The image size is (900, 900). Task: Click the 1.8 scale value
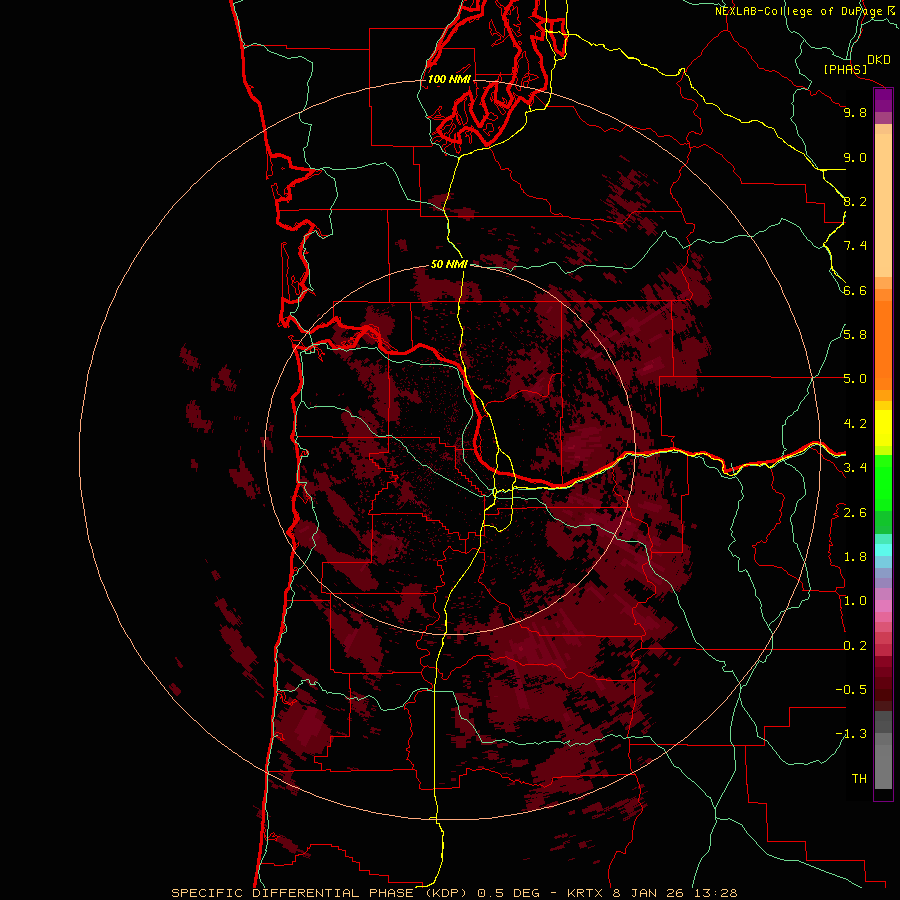pyautogui.click(x=855, y=557)
